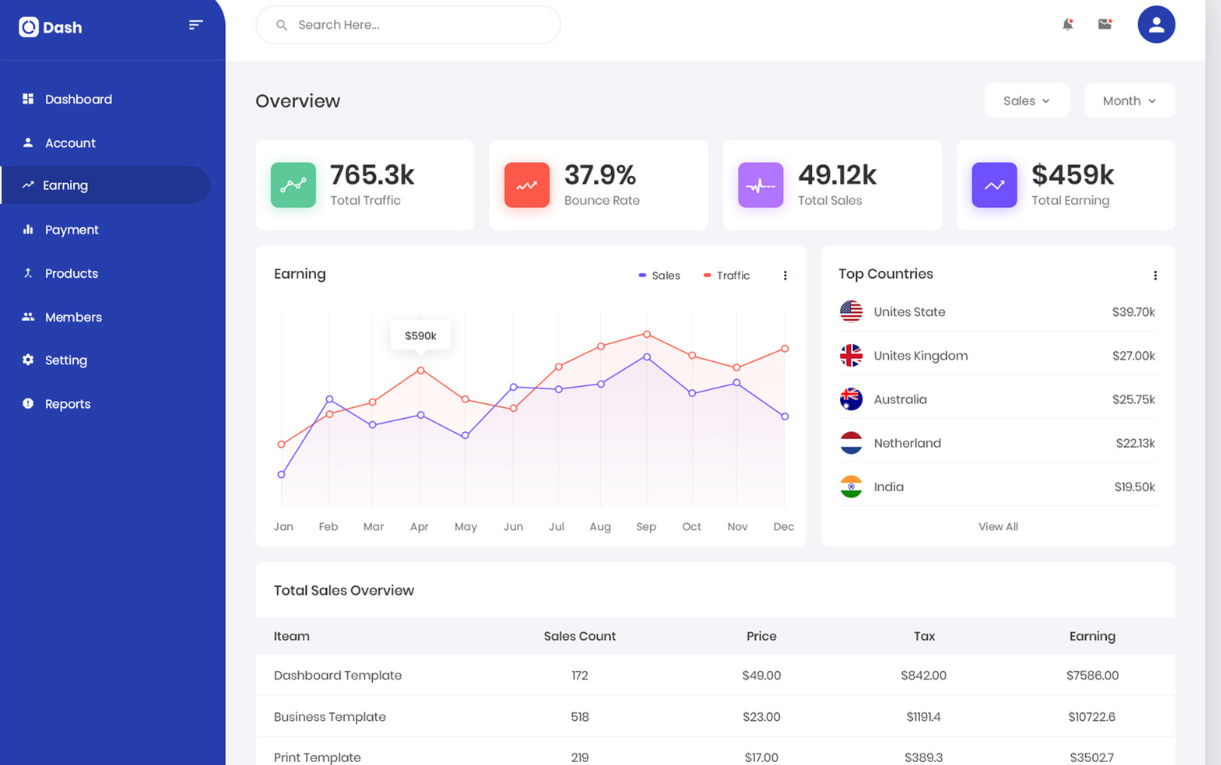Screen dimensions: 1221x765
Task: Toggle the Sales legend in the Earning chart
Action: pos(659,275)
